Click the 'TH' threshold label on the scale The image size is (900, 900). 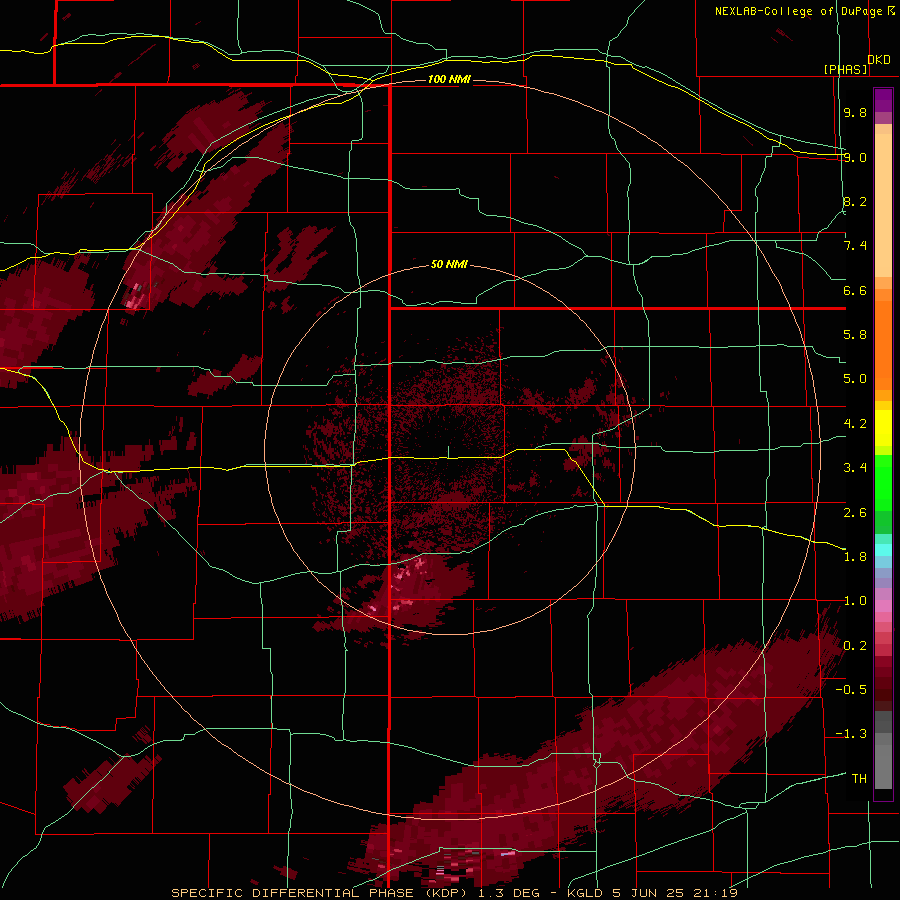tap(859, 779)
